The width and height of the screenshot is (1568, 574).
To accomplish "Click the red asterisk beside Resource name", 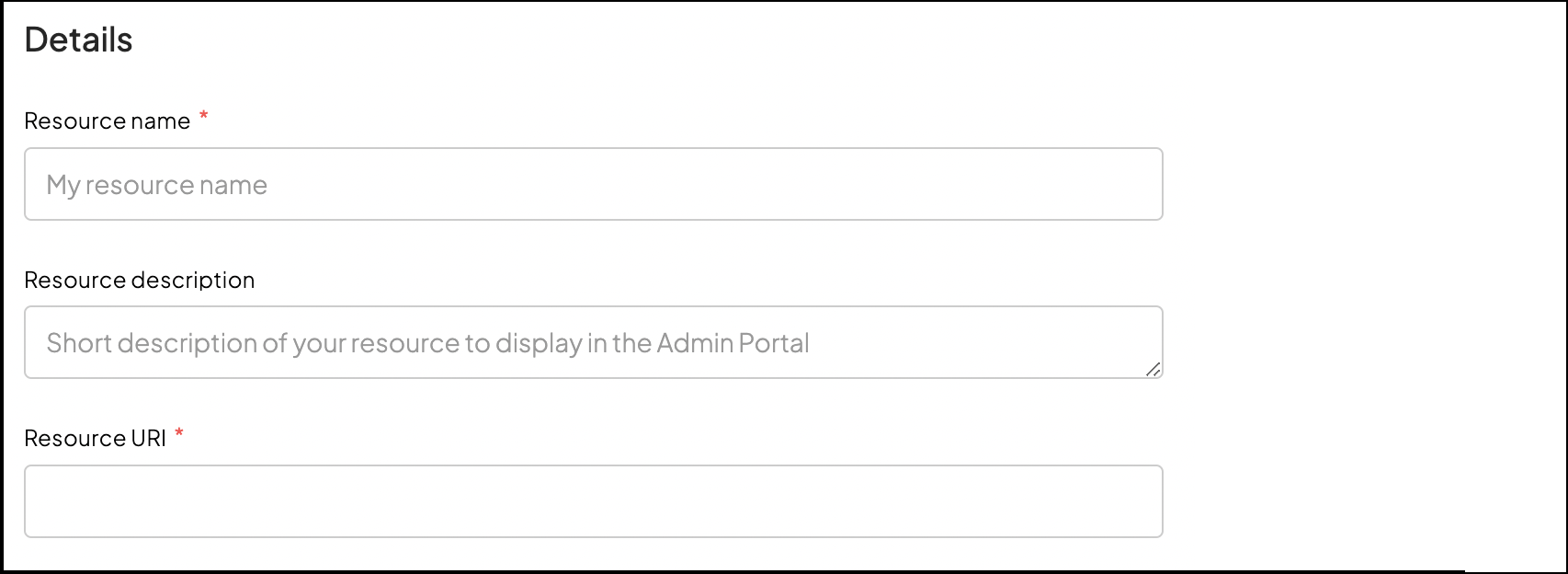I will coord(204,116).
